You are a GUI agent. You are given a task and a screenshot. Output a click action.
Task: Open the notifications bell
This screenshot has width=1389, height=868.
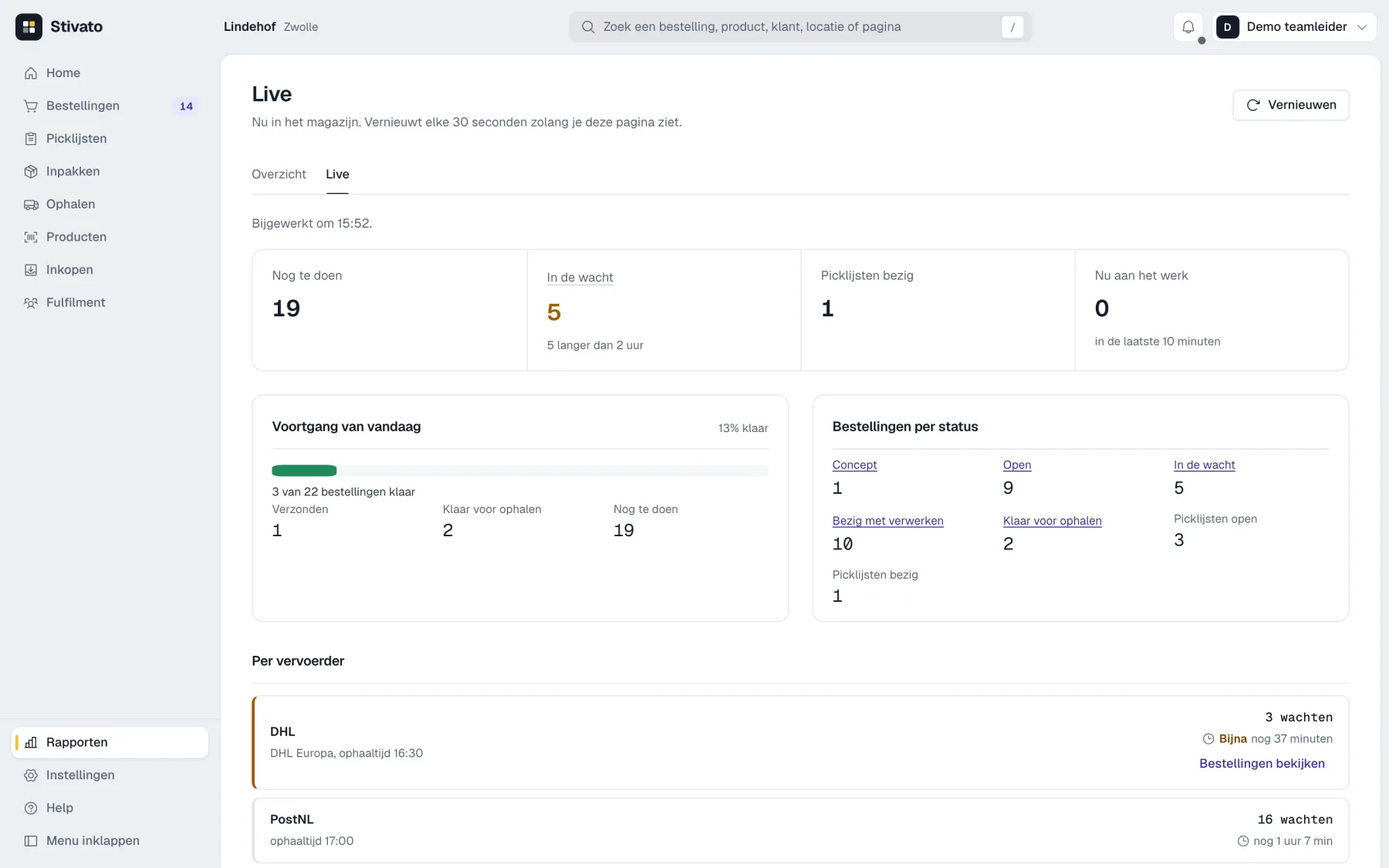point(1188,27)
